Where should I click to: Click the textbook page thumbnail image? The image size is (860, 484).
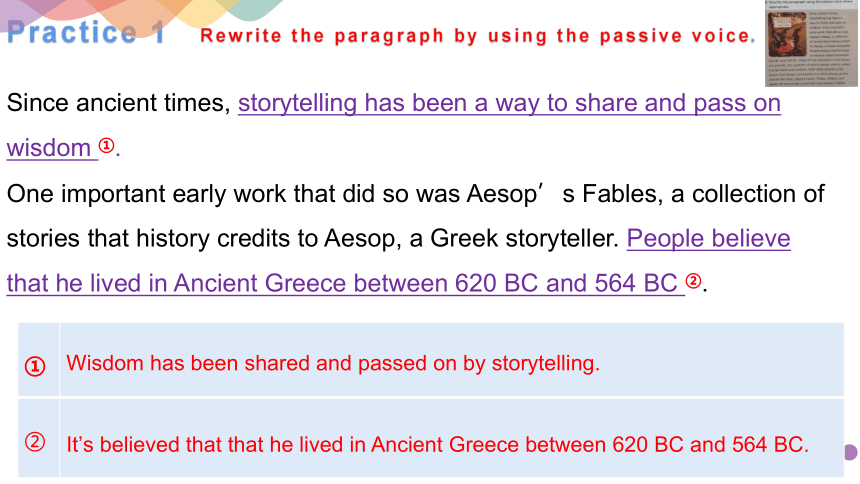tap(812, 43)
